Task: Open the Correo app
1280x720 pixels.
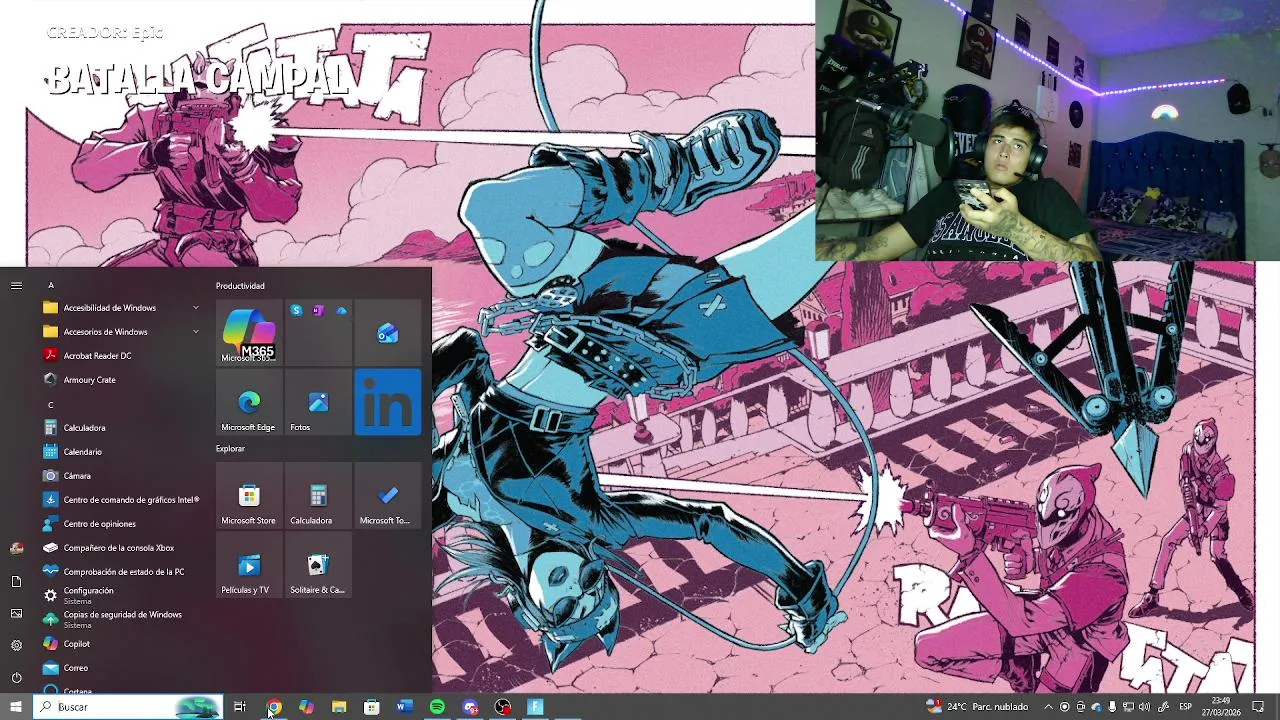Action: [120, 667]
